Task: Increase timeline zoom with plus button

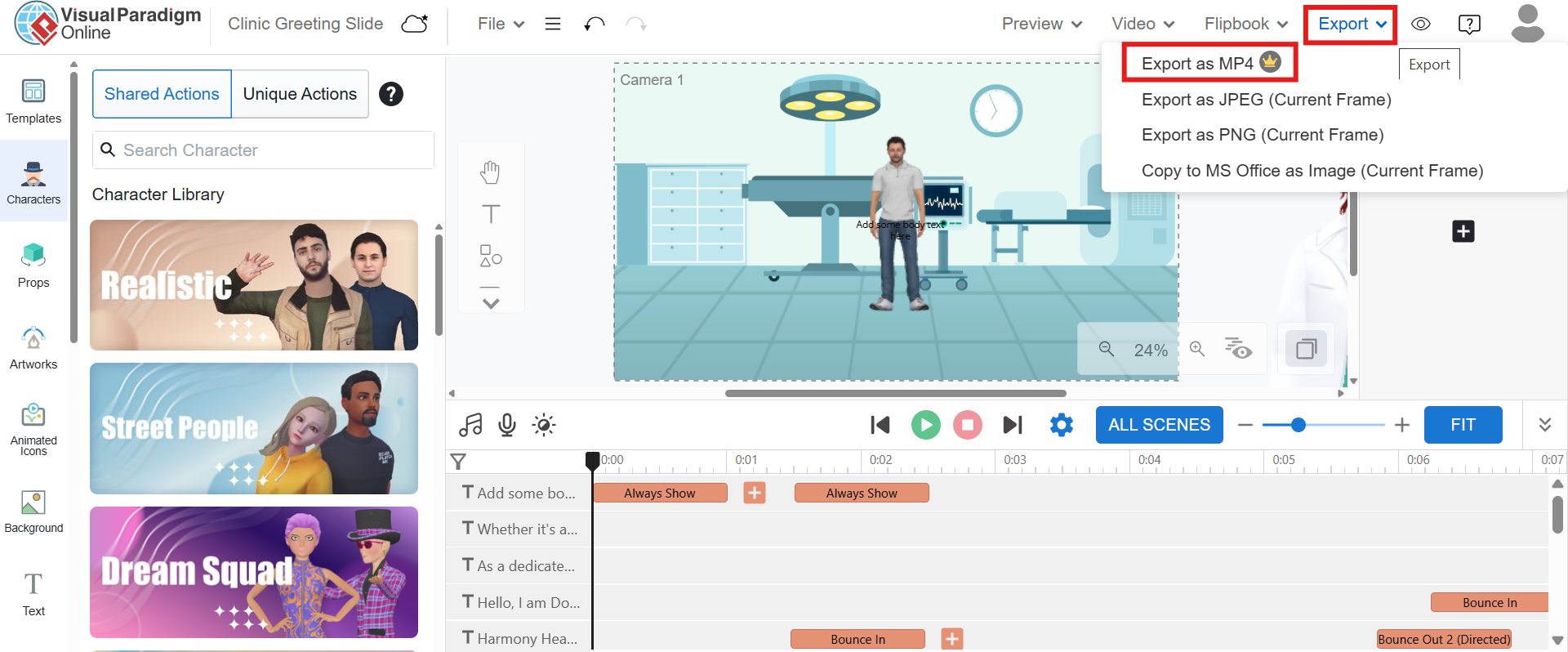Action: pos(1402,425)
